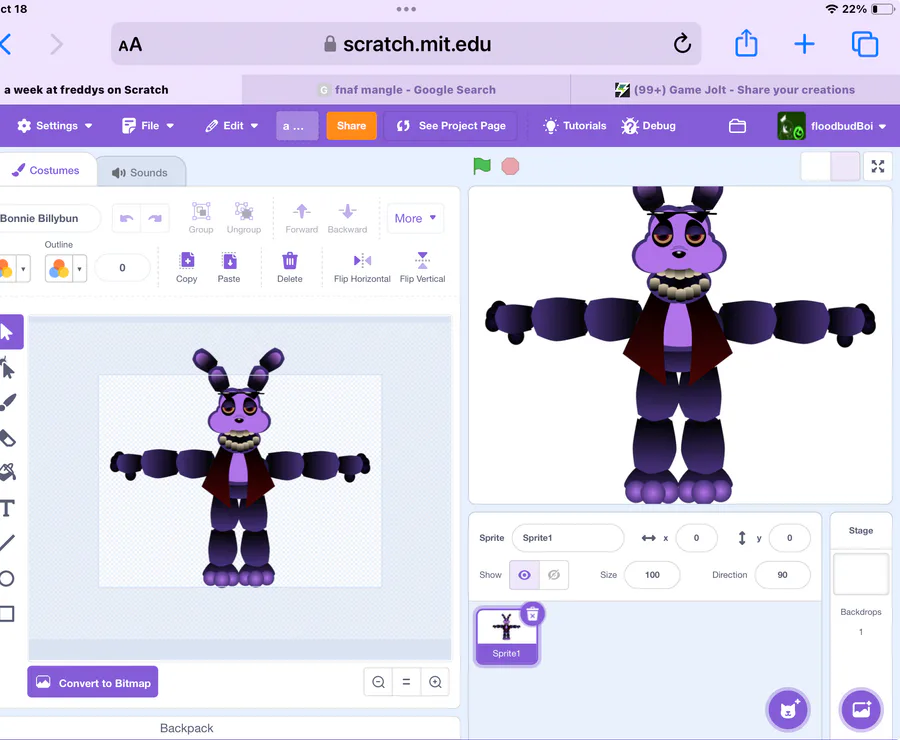Select the Reshape tool
Viewport: 900px width, 740px height.
point(7,367)
